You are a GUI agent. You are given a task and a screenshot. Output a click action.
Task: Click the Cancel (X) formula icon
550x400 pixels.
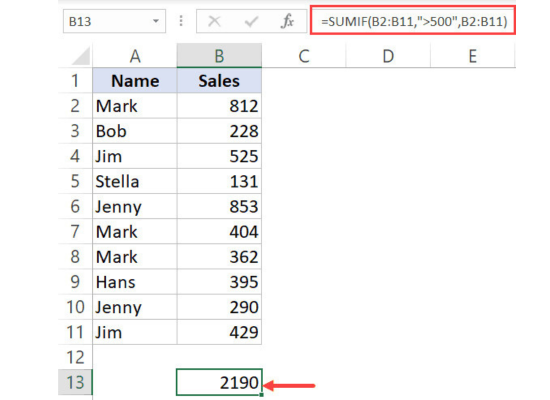coord(214,21)
